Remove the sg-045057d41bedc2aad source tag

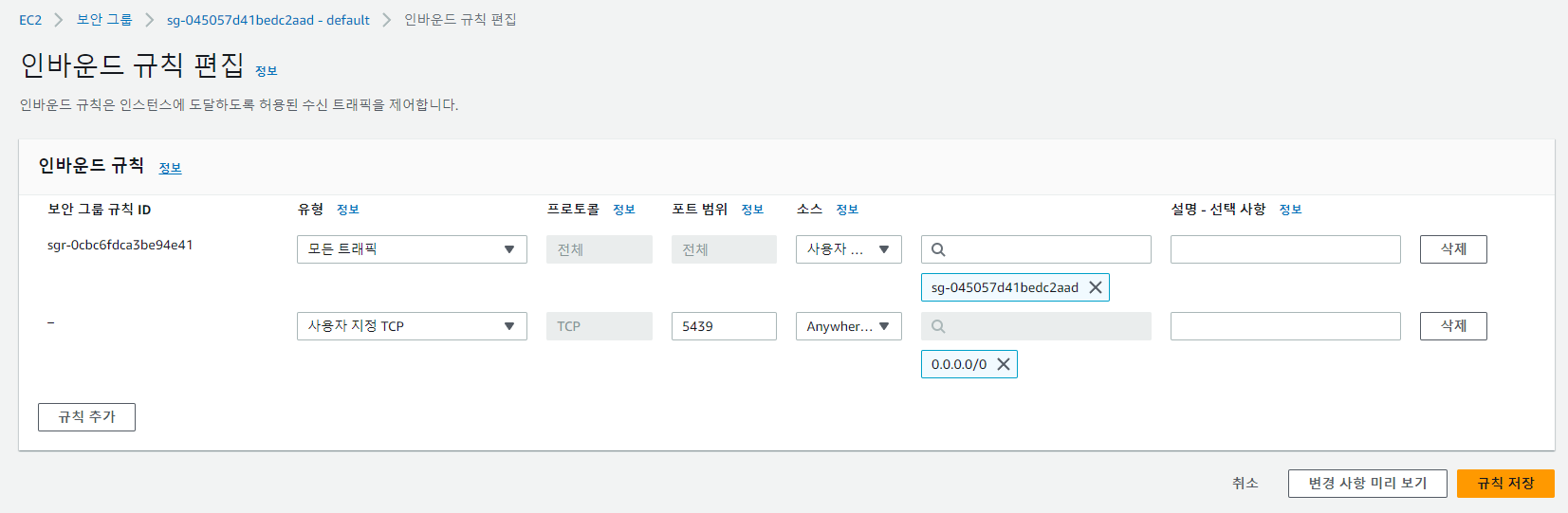[1095, 287]
